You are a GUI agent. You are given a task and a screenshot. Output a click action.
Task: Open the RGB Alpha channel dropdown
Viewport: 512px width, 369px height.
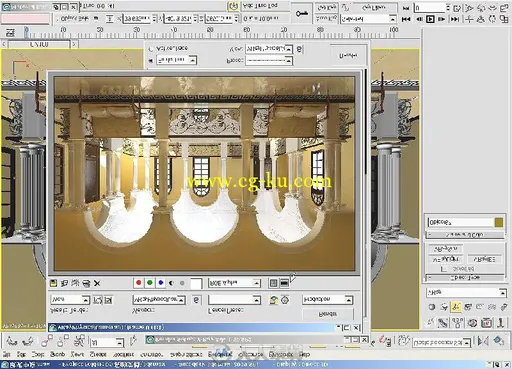[234, 283]
